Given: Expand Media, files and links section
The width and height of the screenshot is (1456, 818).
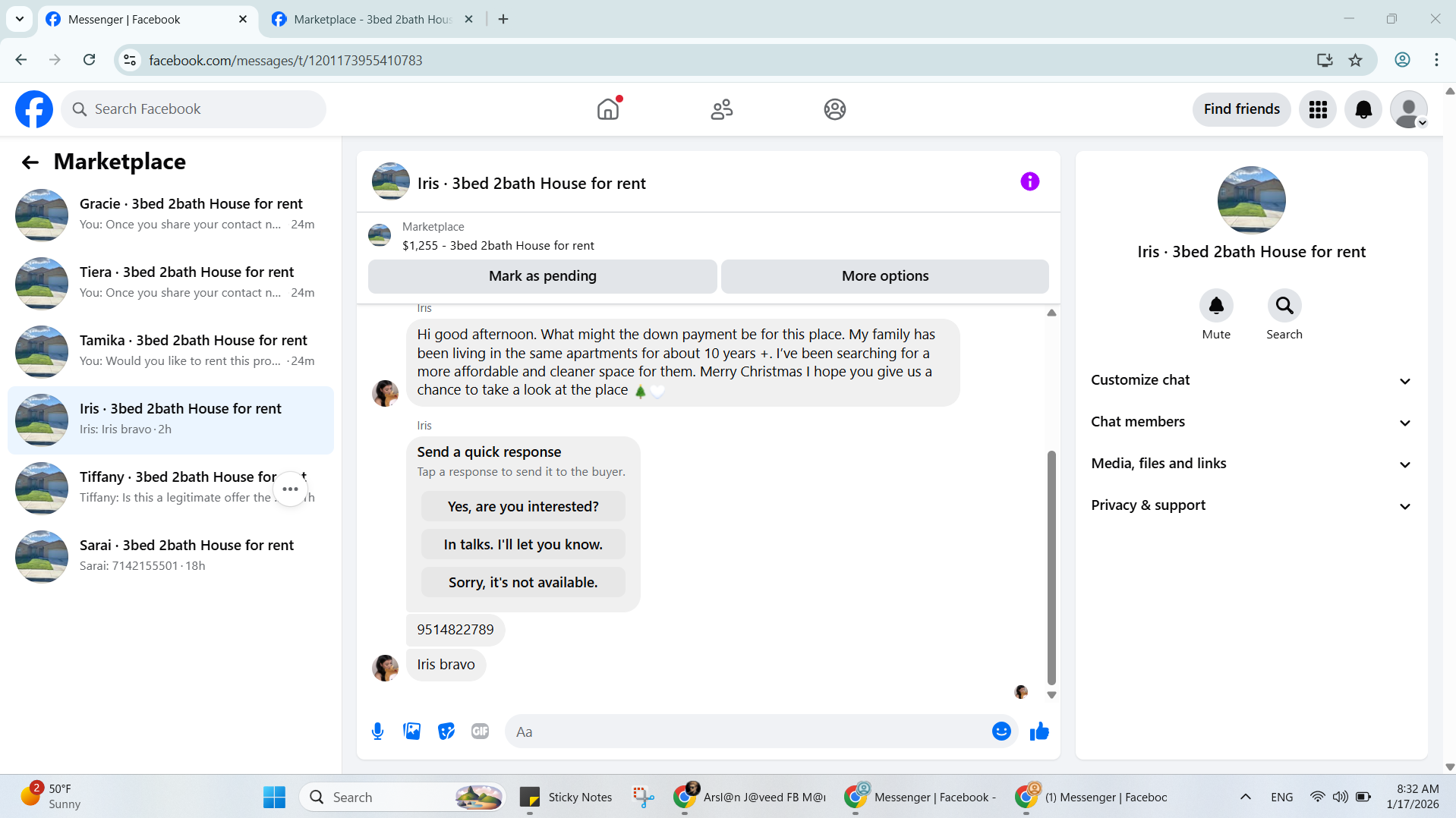Looking at the screenshot, I should pos(1251,464).
